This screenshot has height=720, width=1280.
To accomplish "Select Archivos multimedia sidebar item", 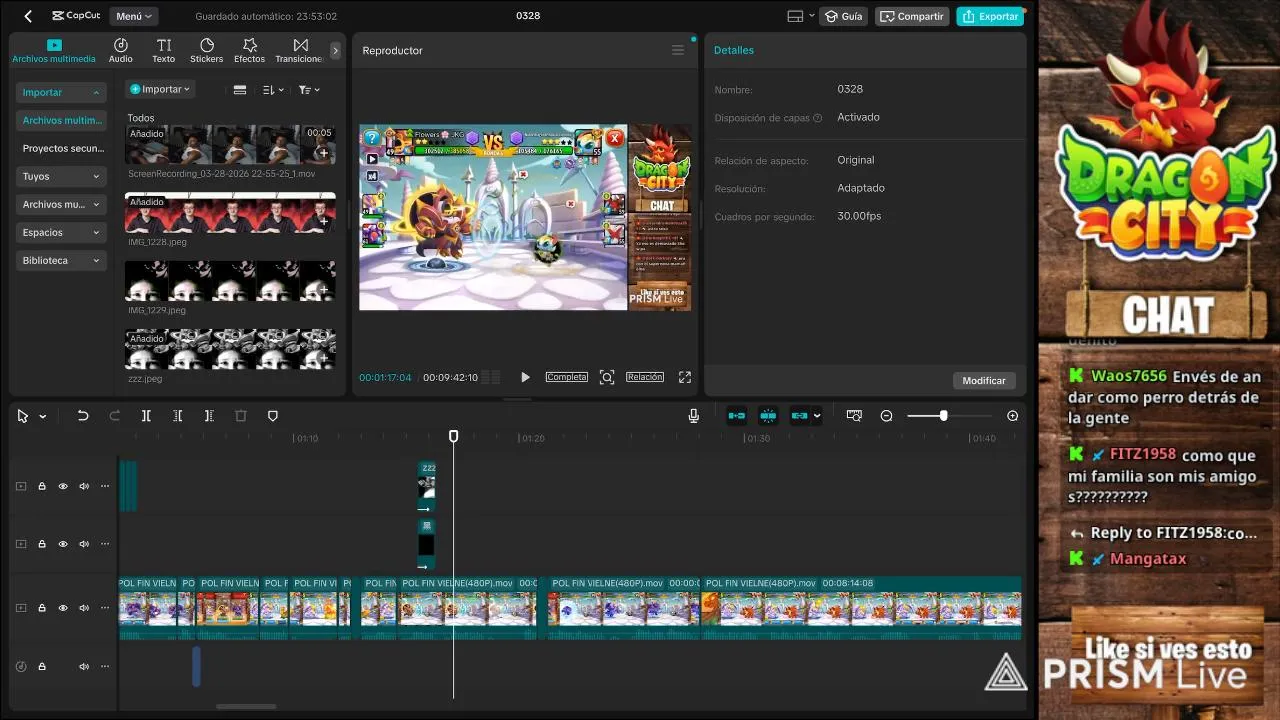I will pos(61,120).
